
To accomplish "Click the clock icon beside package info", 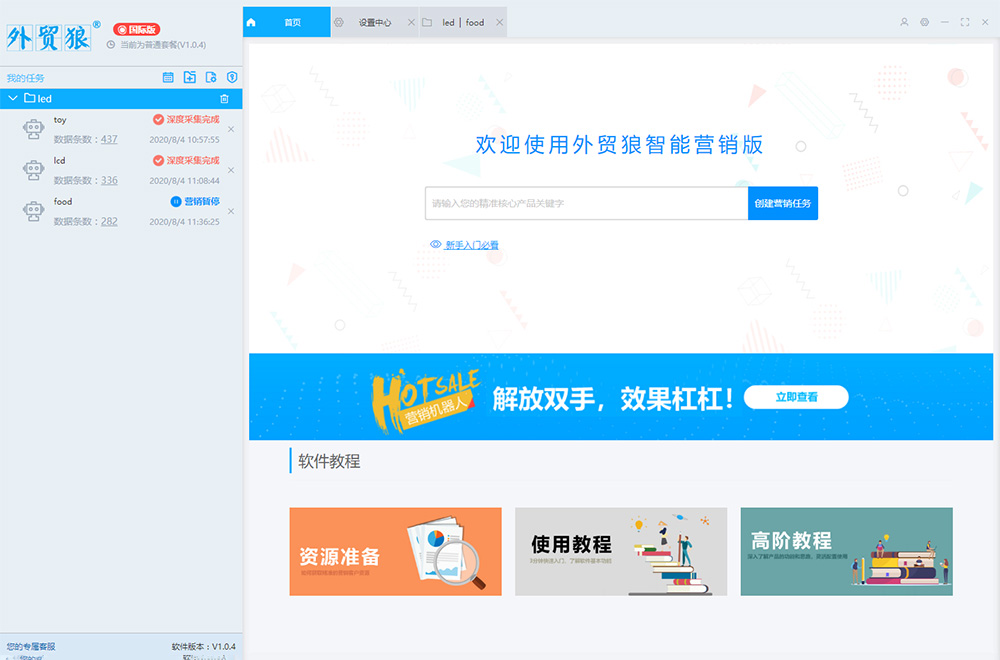I will (111, 45).
